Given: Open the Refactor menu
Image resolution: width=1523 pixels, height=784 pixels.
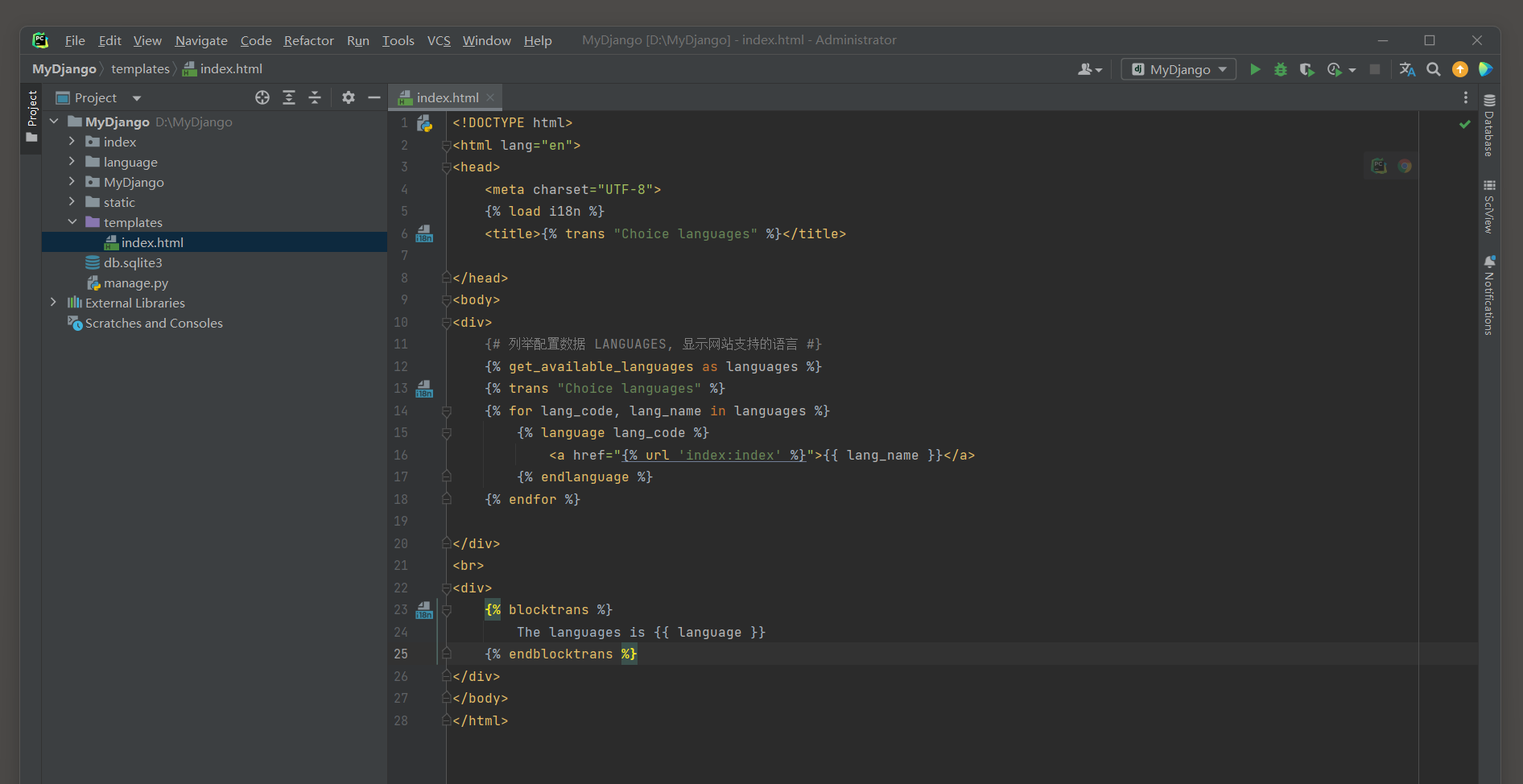Looking at the screenshot, I should (x=308, y=40).
